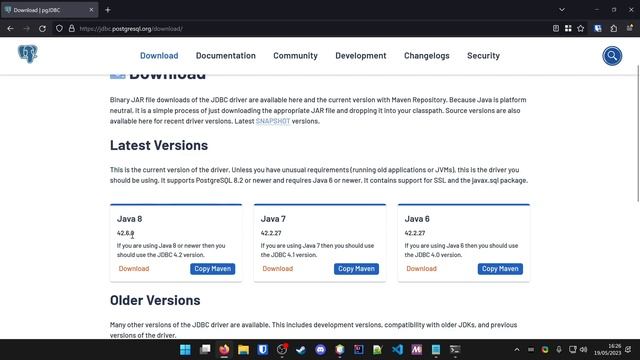
Task: Open Visual Studio Code from the taskbar
Action: (x=397, y=350)
